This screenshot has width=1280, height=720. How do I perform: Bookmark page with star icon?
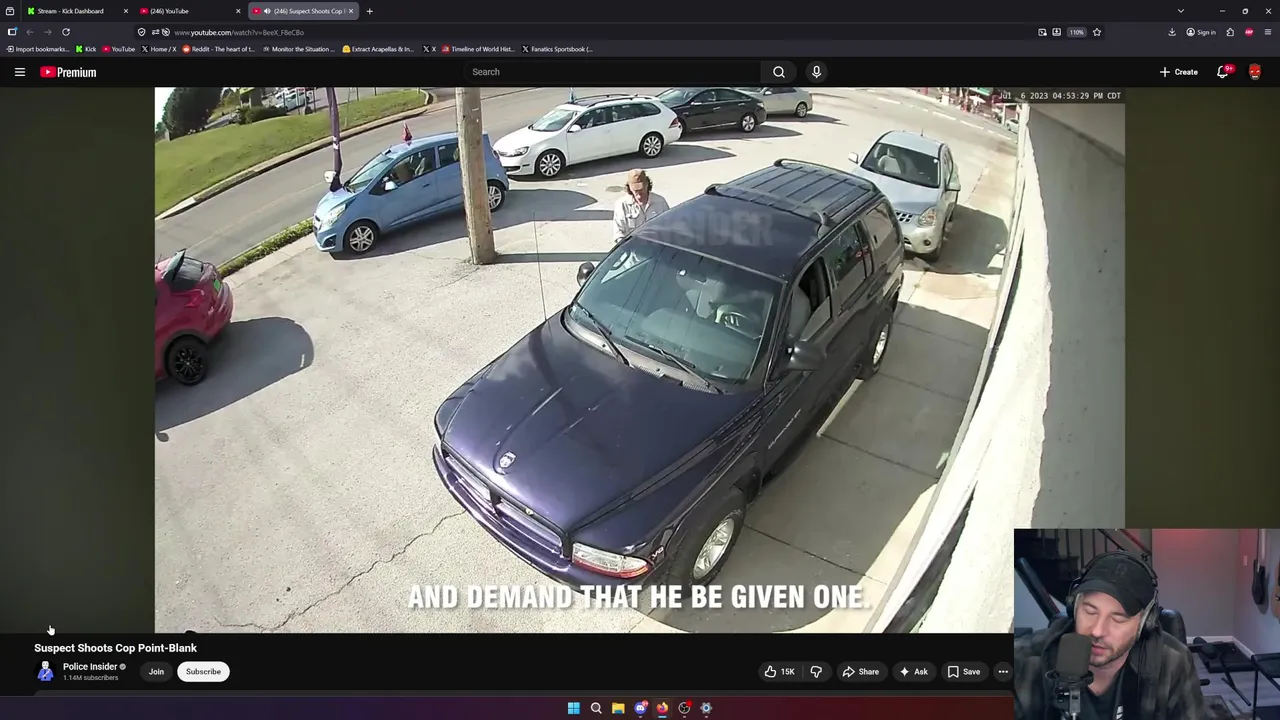click(1097, 32)
